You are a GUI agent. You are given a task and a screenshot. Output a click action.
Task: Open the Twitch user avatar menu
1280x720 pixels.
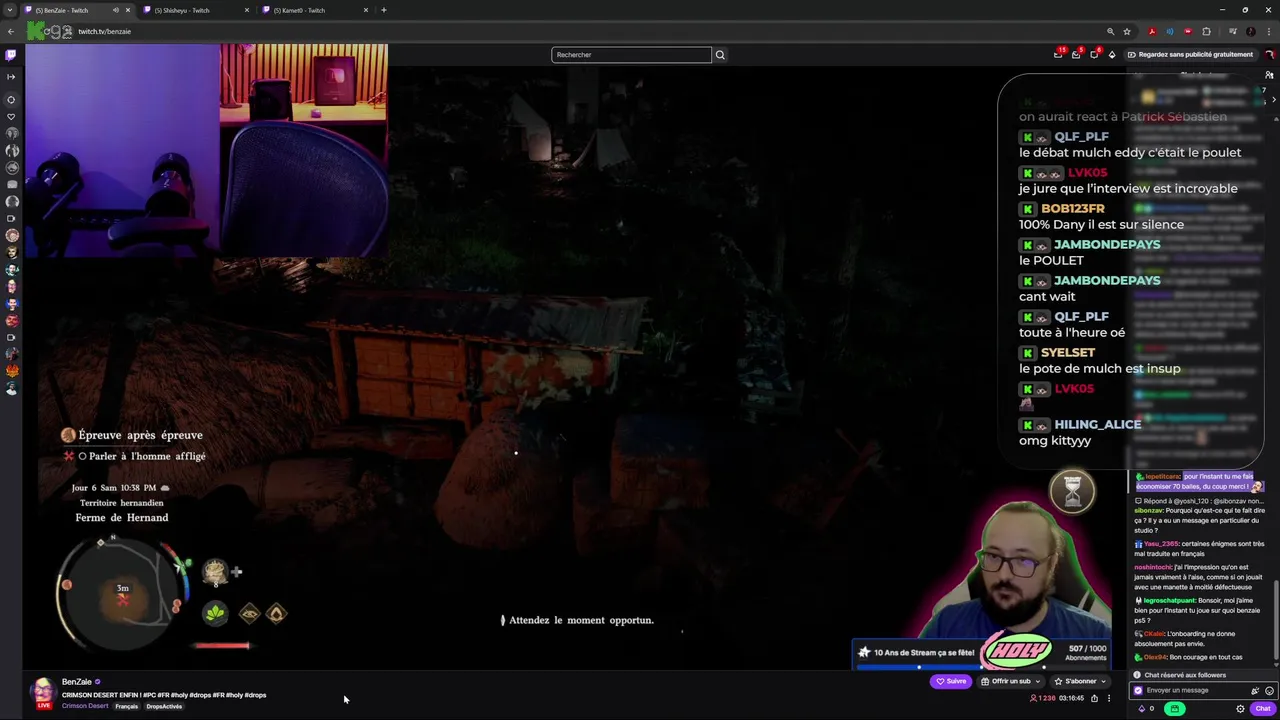pos(1270,54)
